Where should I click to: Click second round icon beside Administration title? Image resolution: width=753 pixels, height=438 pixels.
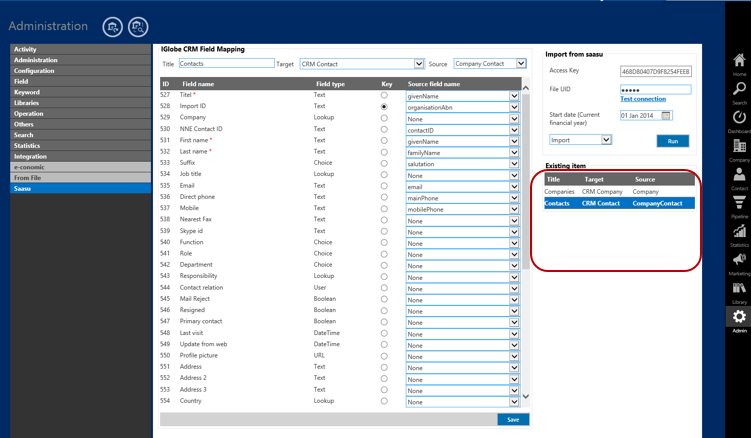click(x=138, y=27)
